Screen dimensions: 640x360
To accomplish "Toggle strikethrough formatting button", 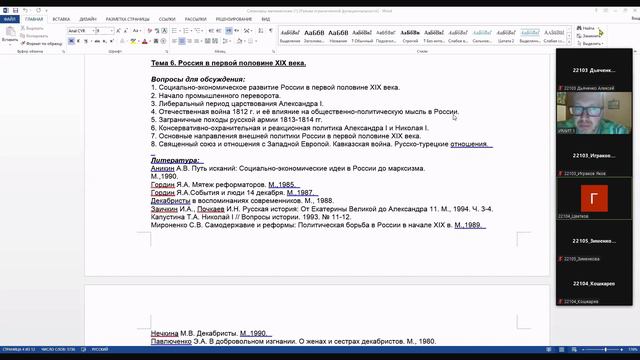I will click(x=97, y=41).
